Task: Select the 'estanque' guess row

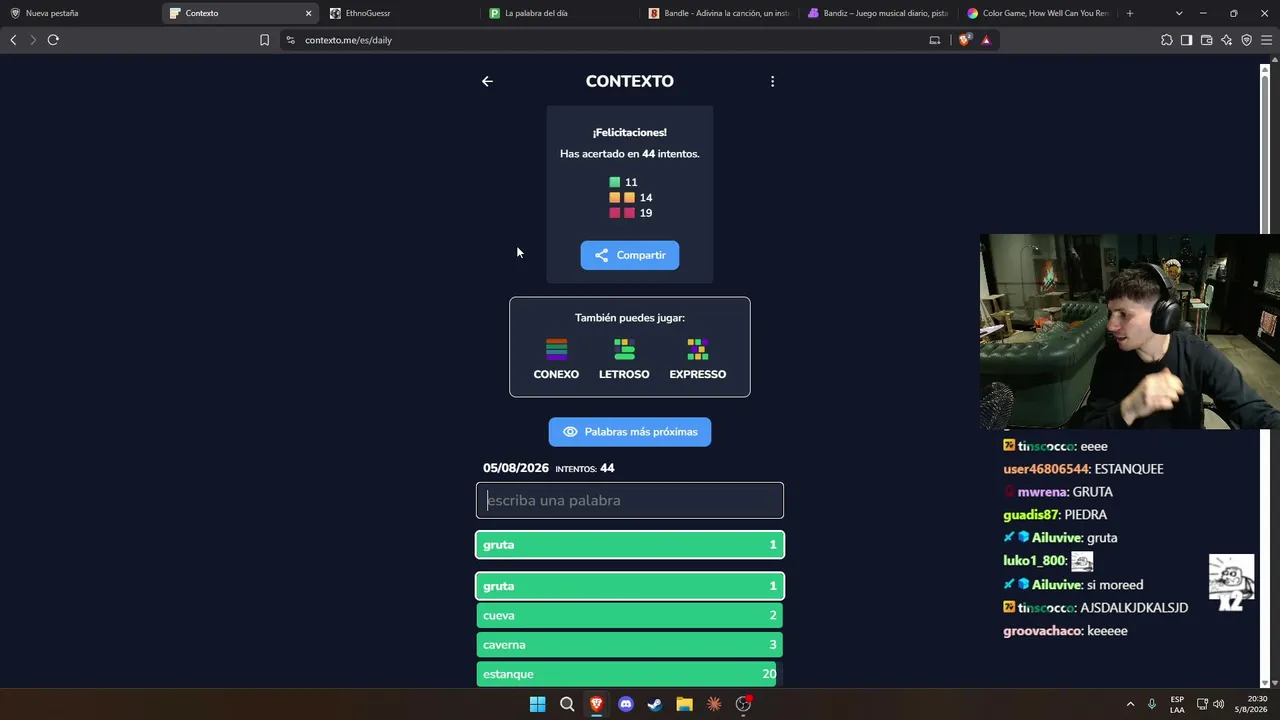Action: coord(630,674)
